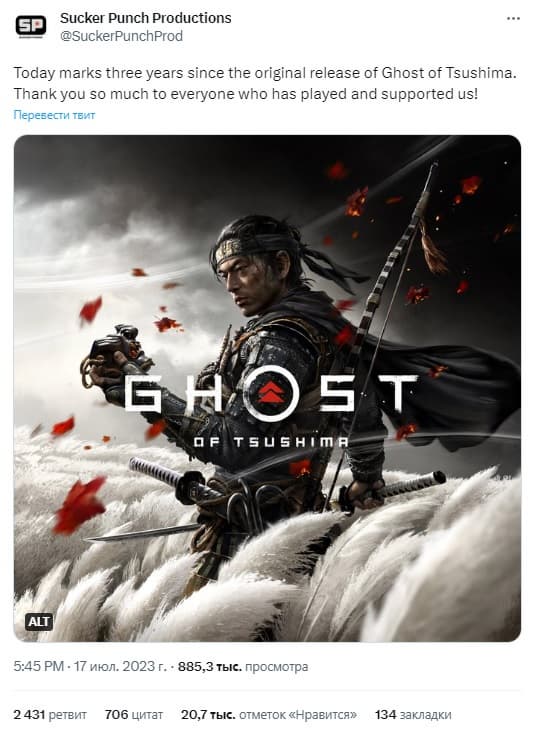Open the @SuckerPunchProd handle link
This screenshot has width=534, height=730.
pyautogui.click(x=122, y=36)
